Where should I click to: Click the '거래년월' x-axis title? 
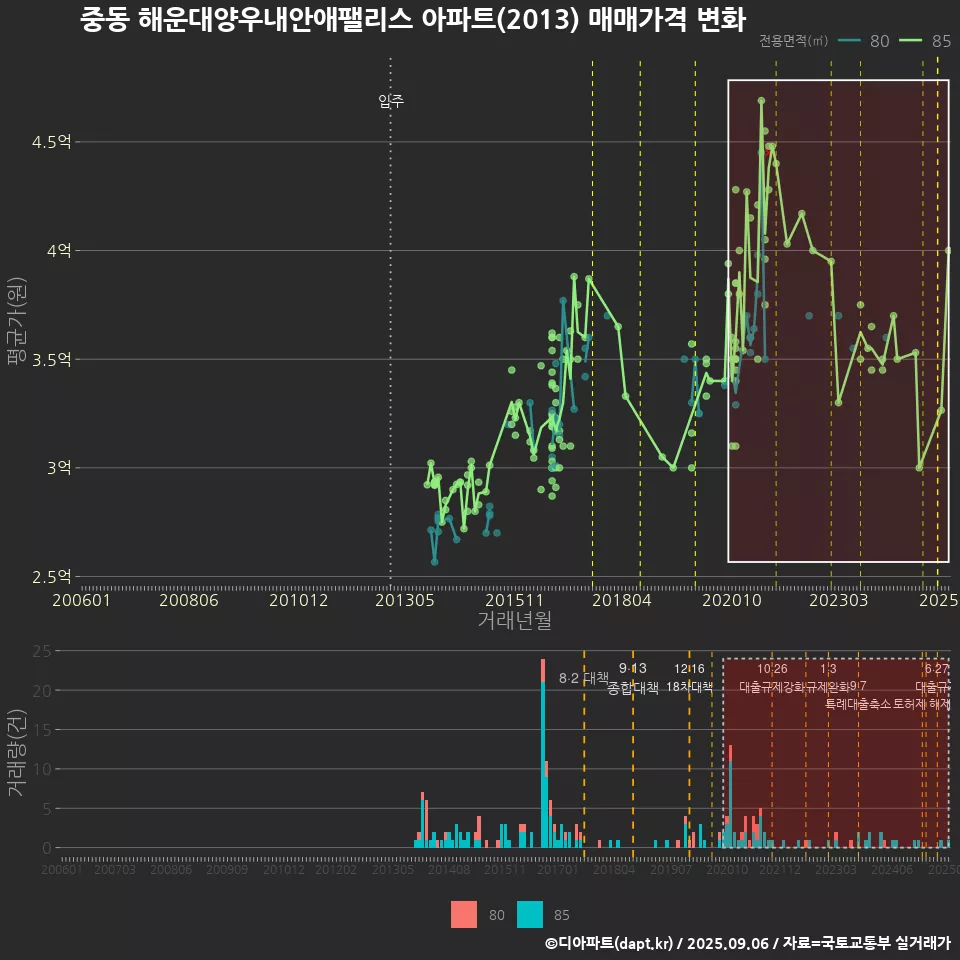[514, 620]
